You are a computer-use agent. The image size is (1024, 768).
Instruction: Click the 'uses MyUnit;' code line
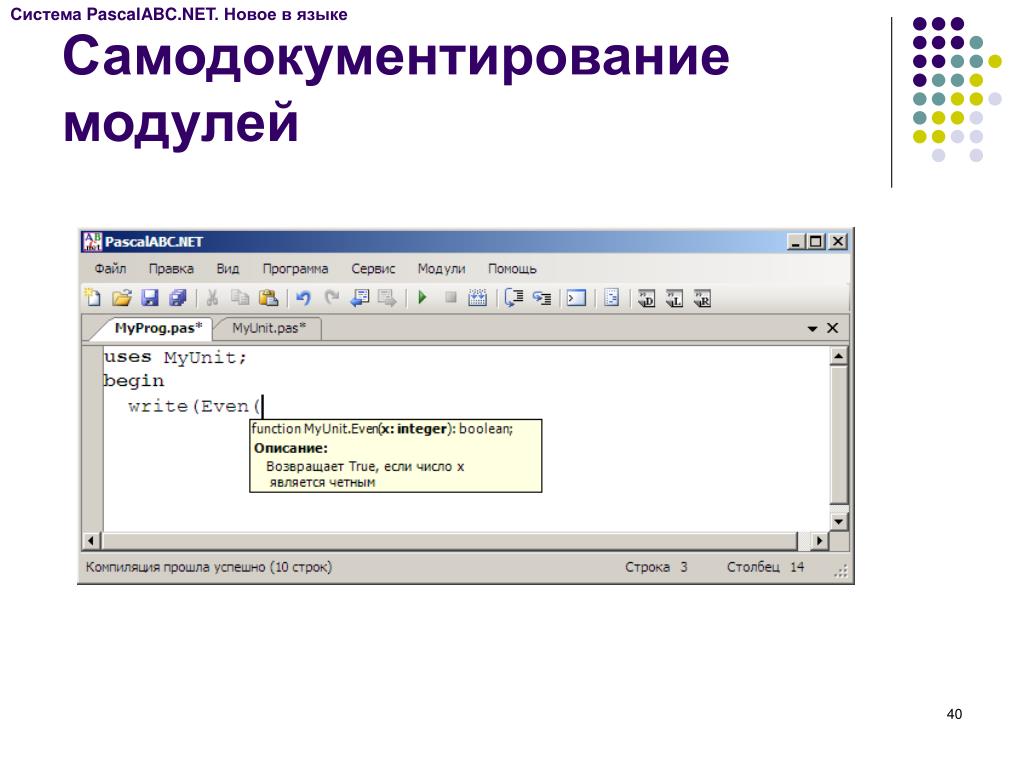click(175, 357)
